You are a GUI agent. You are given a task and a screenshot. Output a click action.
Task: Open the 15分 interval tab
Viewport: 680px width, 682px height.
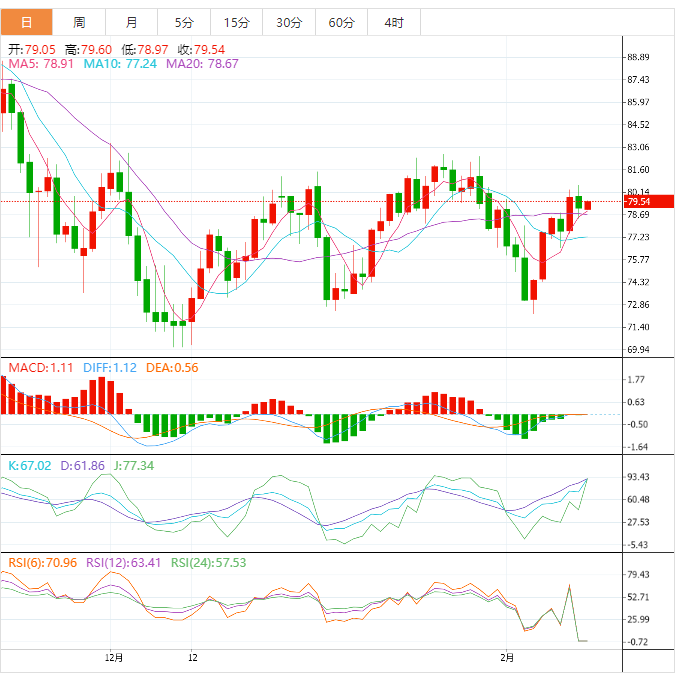pos(237,22)
